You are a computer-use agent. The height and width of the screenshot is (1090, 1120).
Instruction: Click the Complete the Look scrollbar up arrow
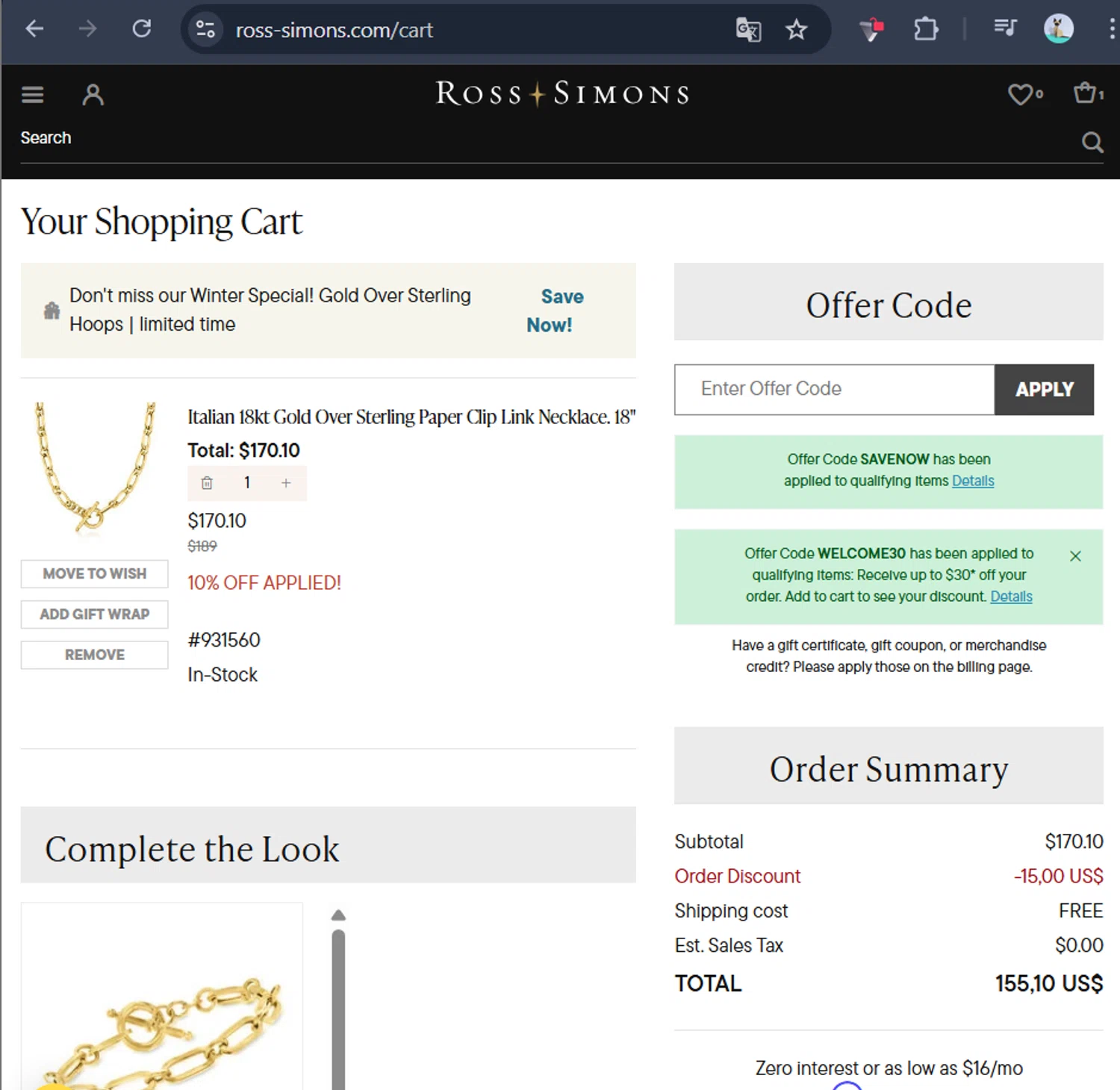[338, 915]
